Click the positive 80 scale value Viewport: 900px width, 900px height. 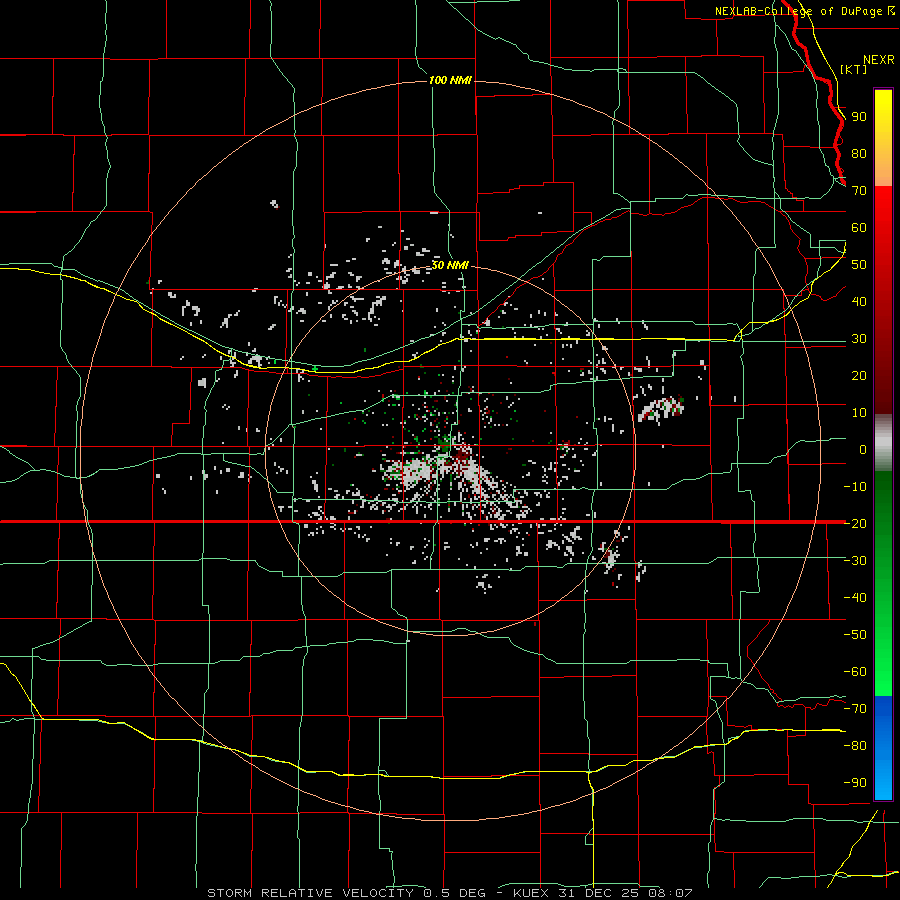click(859, 153)
